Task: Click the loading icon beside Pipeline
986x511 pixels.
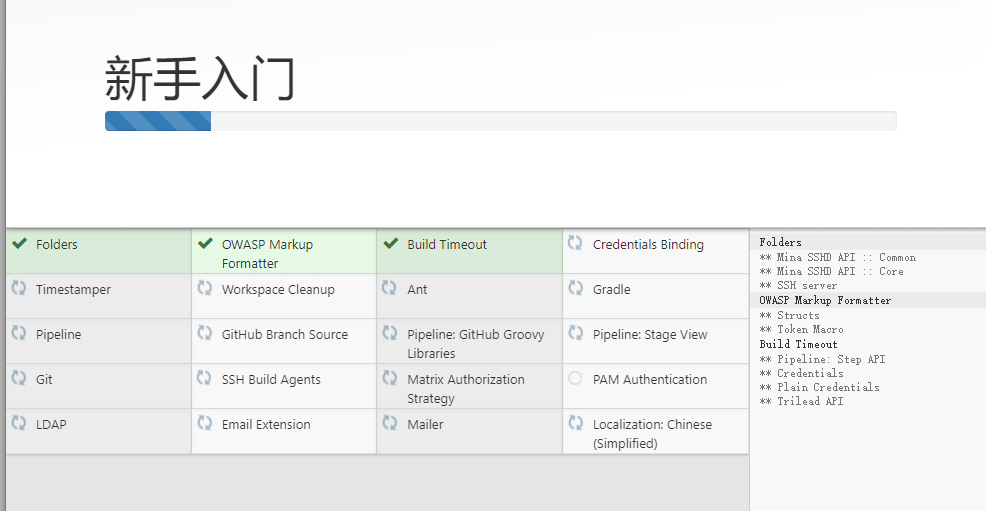Action: (19, 333)
